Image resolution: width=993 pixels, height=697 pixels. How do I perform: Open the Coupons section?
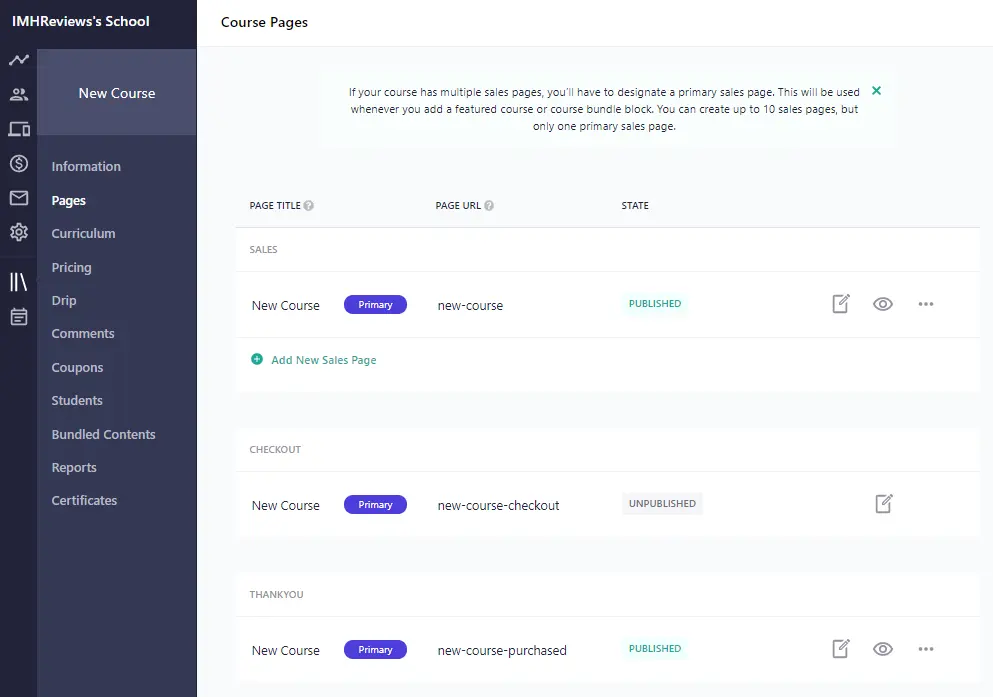[x=78, y=367]
